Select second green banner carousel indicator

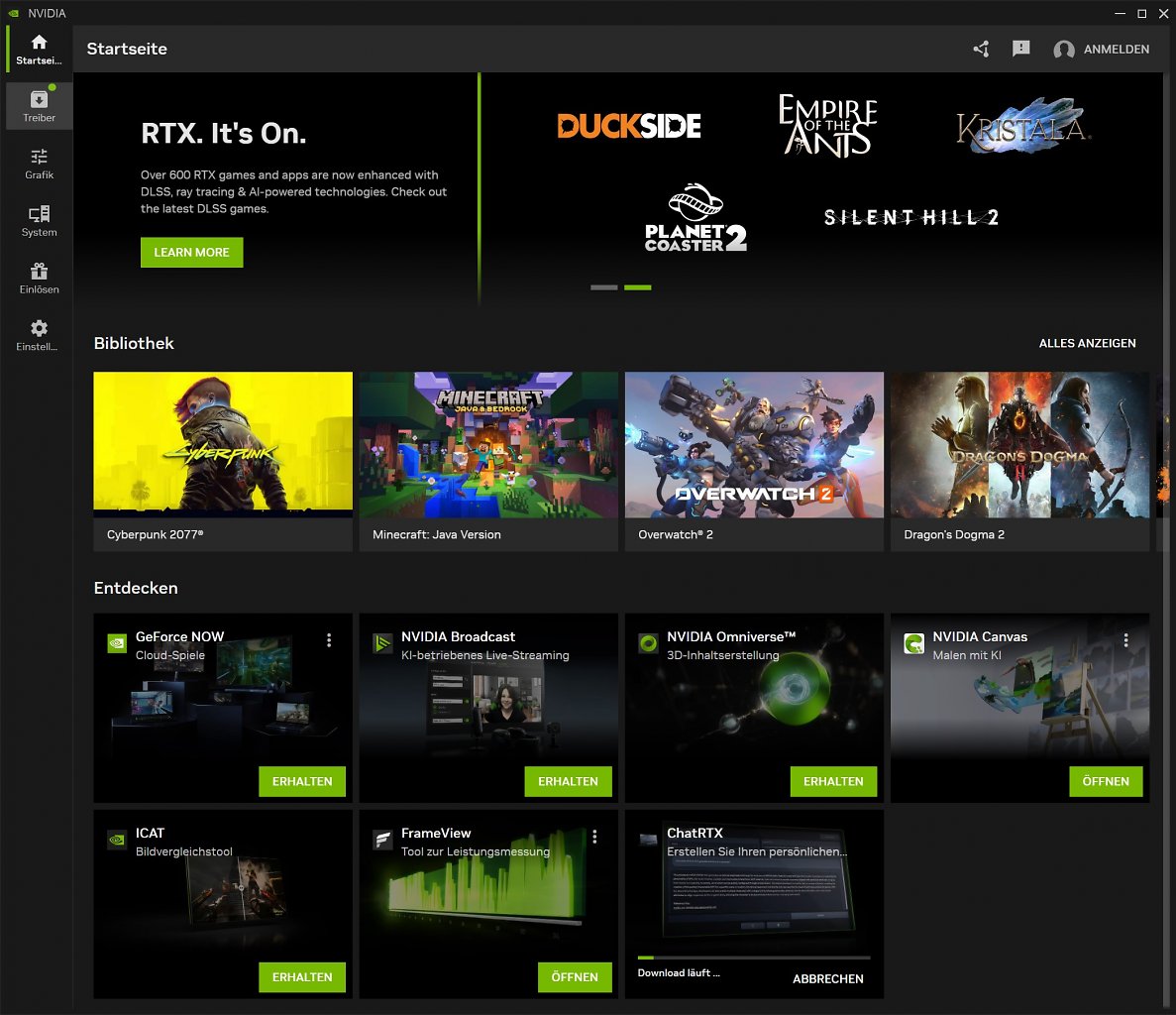click(637, 287)
